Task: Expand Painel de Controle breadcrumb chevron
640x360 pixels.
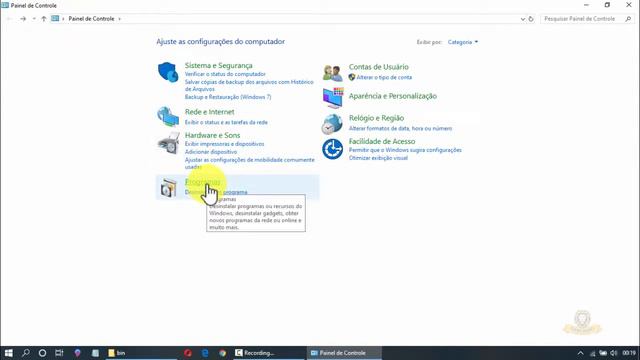Action: (120, 19)
